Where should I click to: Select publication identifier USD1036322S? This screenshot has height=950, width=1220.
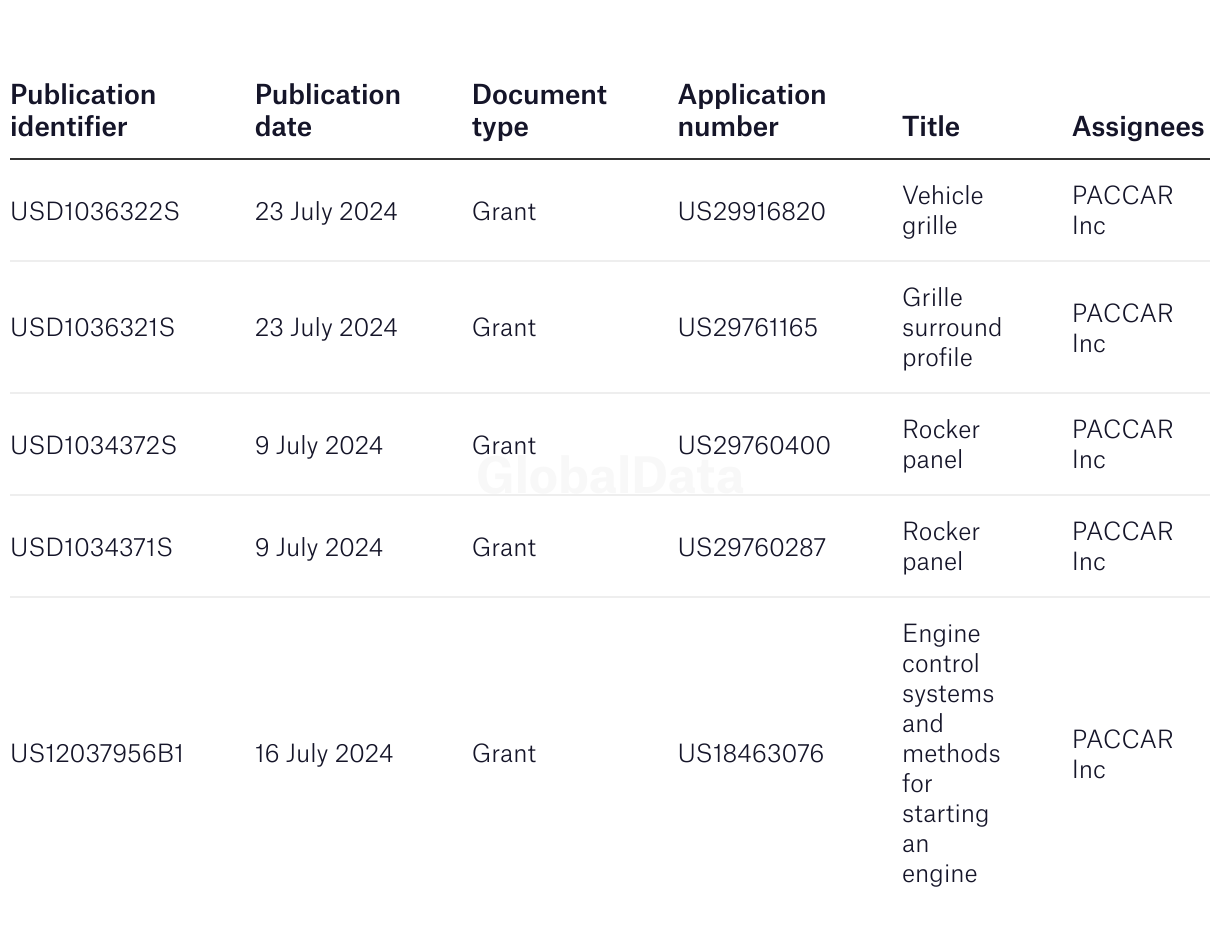pyautogui.click(x=95, y=212)
